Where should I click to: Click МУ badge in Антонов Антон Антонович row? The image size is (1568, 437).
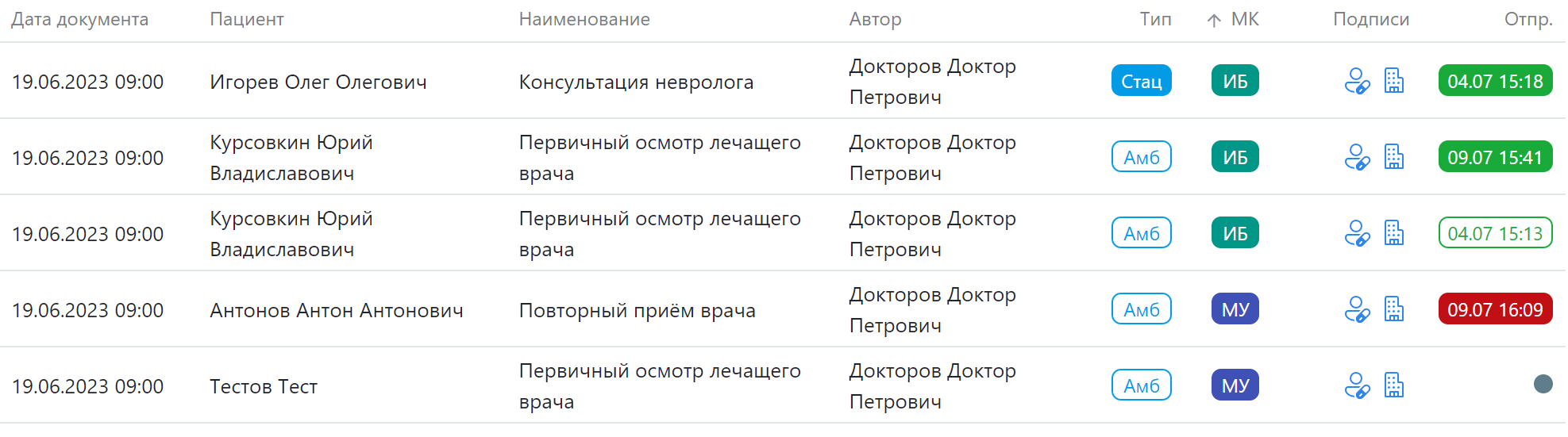pyautogui.click(x=1235, y=309)
